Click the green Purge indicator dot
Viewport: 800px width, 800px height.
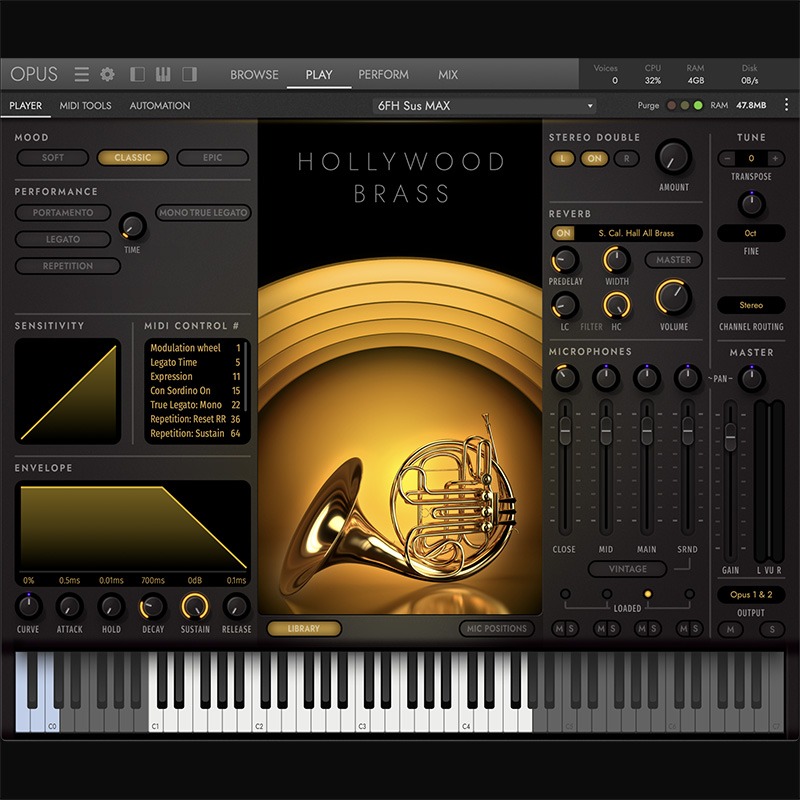tap(698, 106)
